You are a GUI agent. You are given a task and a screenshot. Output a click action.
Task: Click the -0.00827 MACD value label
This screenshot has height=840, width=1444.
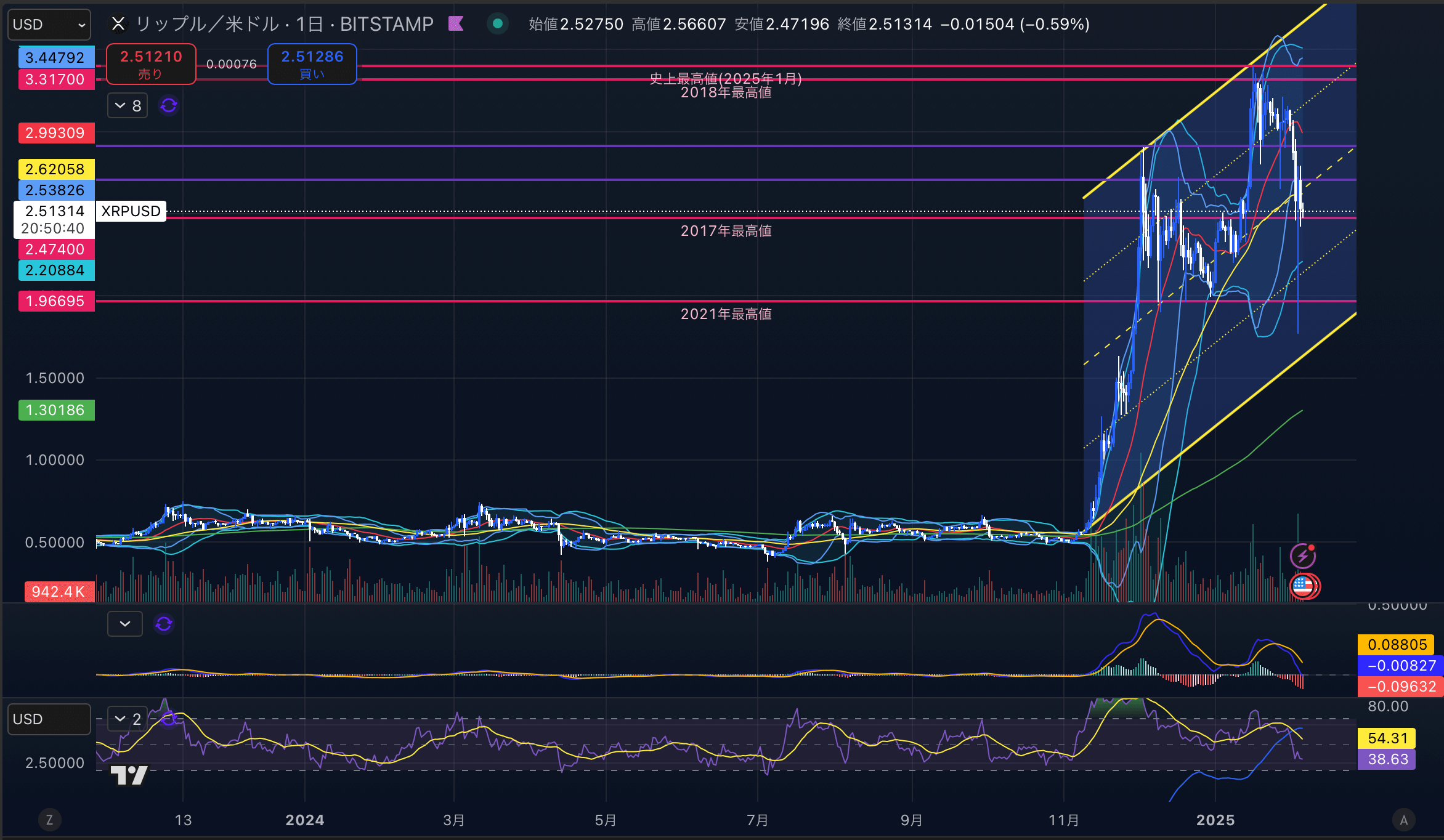point(1401,666)
